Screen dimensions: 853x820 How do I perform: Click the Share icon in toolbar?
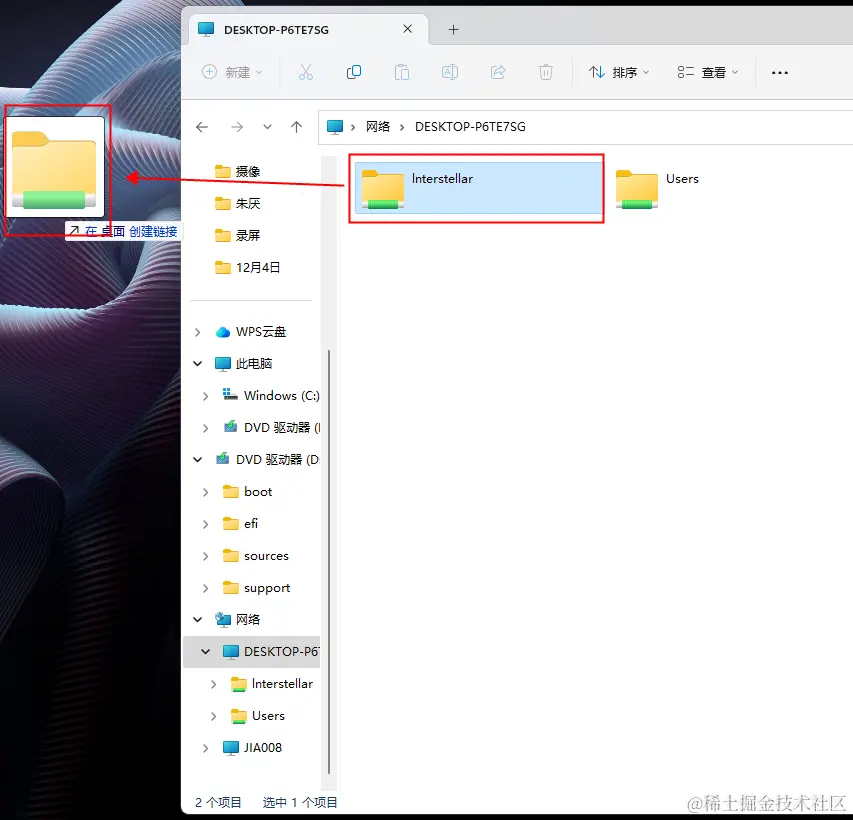pos(498,72)
